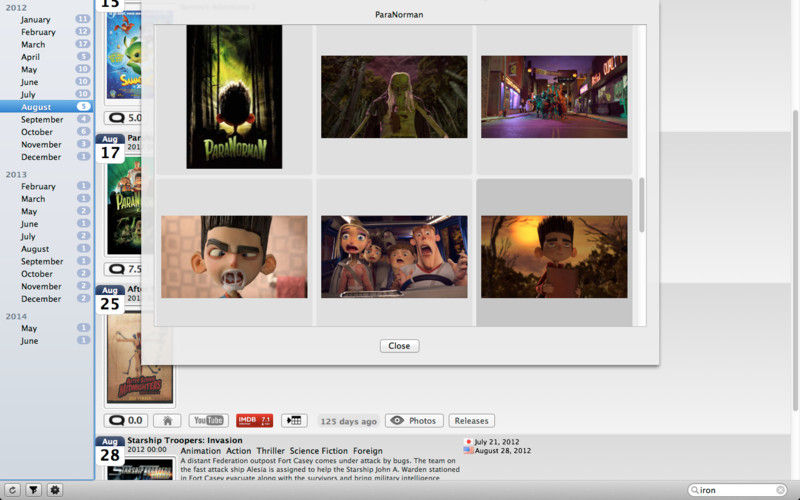Click the refresh icon in bottom toolbar
Image resolution: width=800 pixels, height=500 pixels.
pyautogui.click(x=12, y=490)
